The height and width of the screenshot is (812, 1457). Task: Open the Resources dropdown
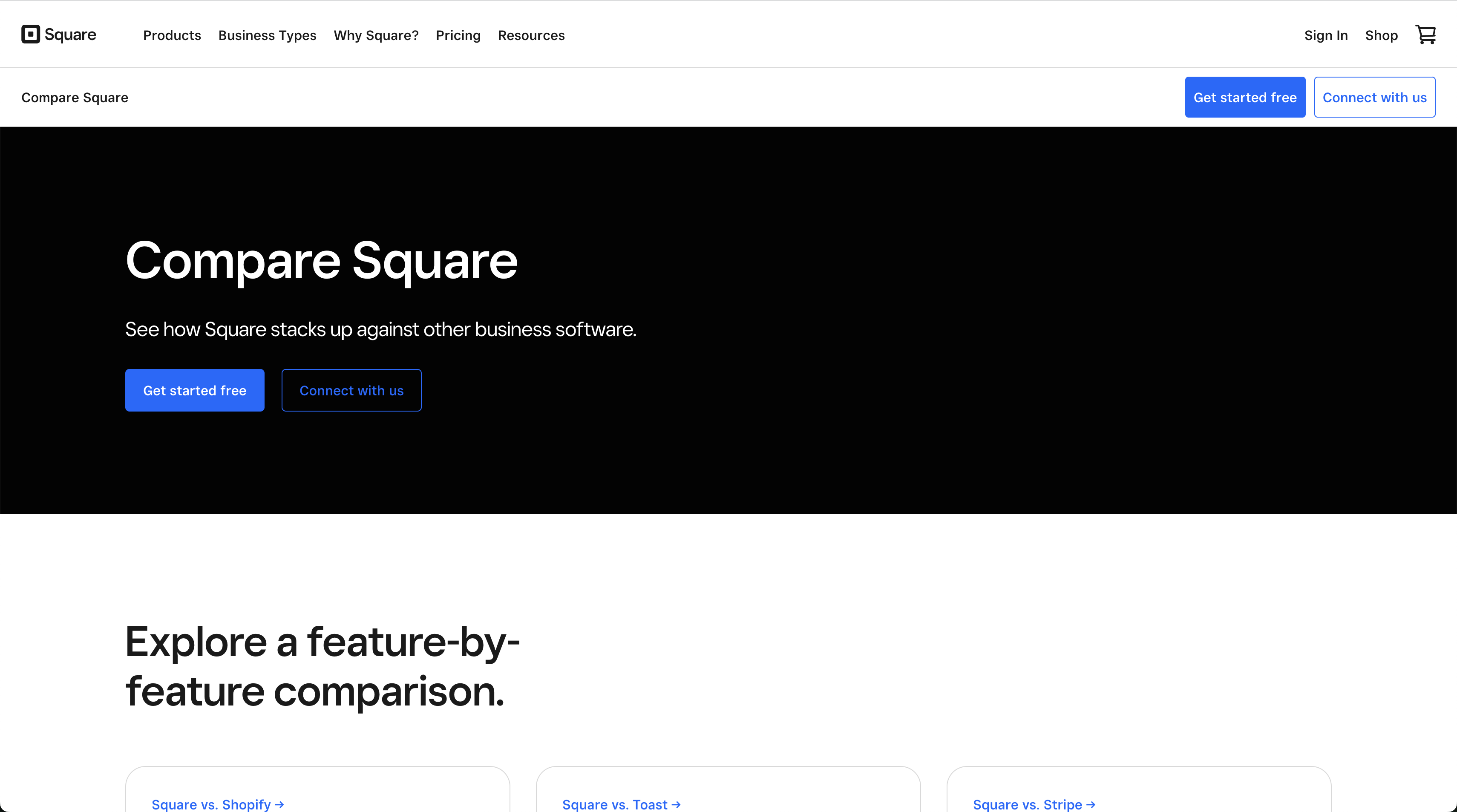pos(531,35)
